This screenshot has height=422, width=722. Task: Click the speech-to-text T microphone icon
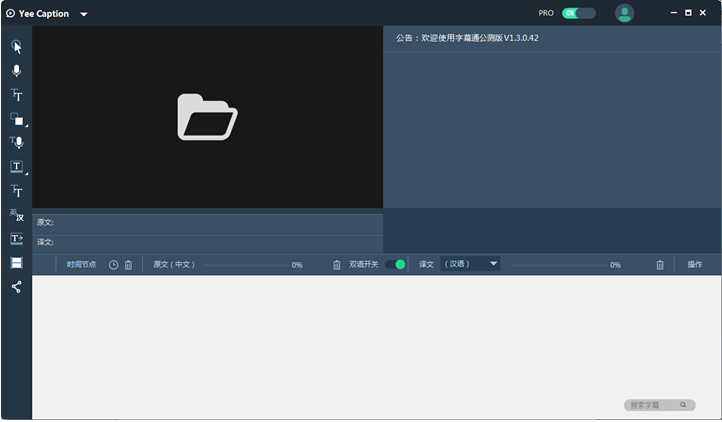click(x=17, y=142)
